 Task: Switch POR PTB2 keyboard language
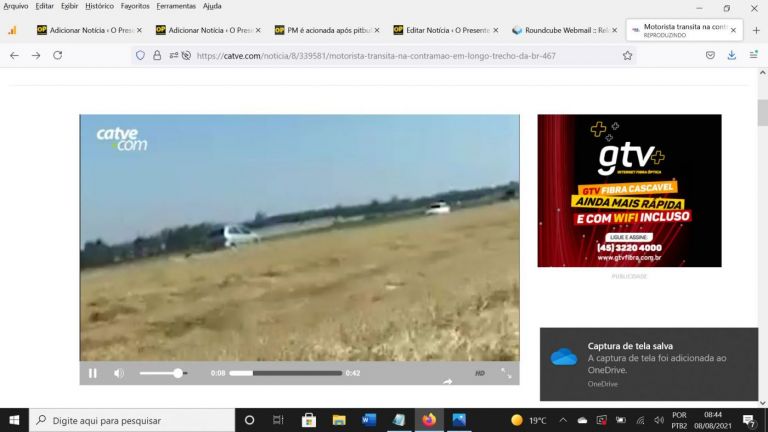(x=679, y=420)
